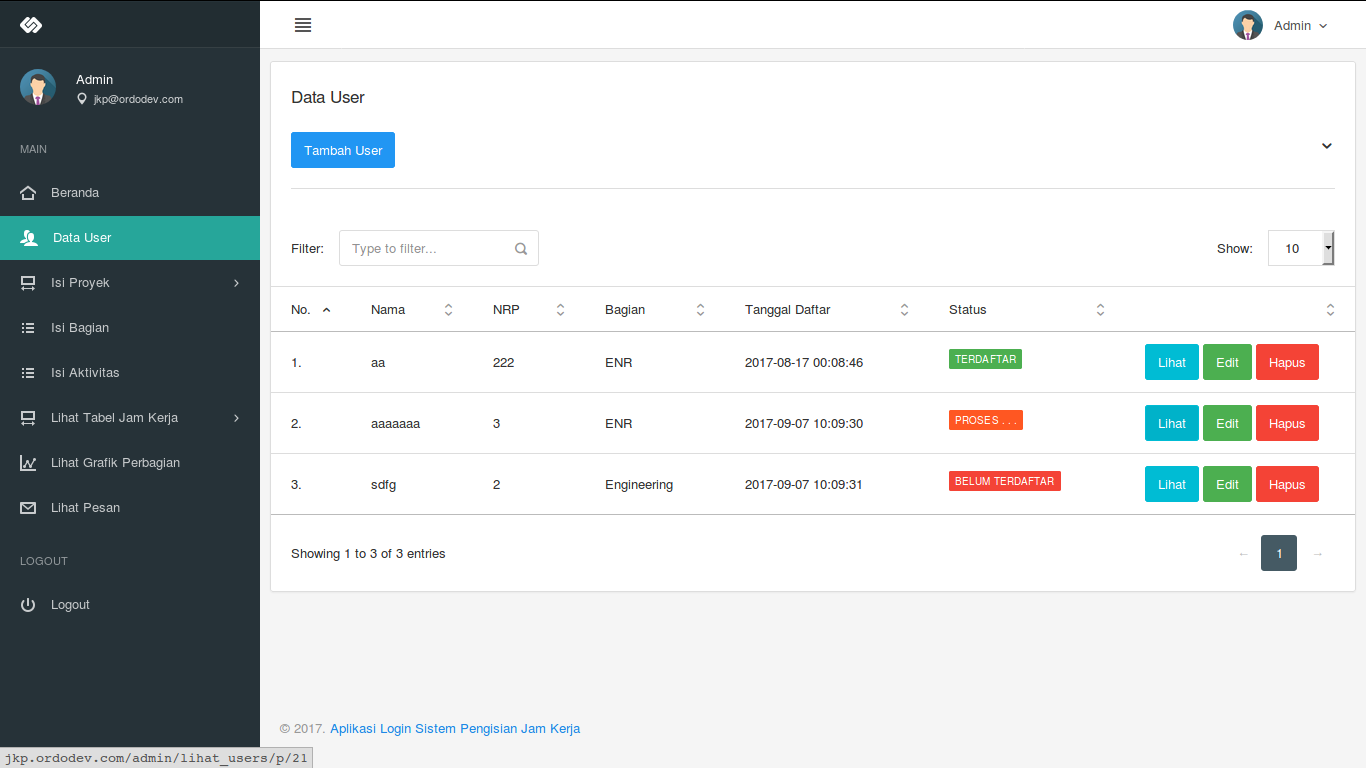Click Logout in the sidebar
The height and width of the screenshot is (768, 1366).
130,605
